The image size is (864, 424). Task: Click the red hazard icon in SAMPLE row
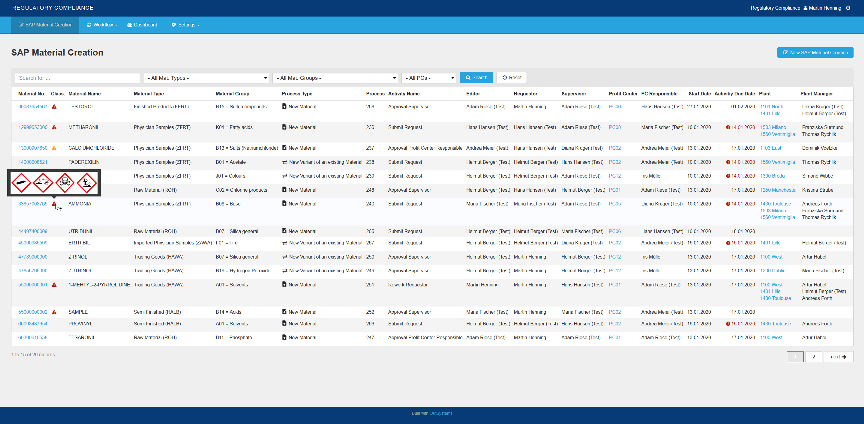(54, 312)
